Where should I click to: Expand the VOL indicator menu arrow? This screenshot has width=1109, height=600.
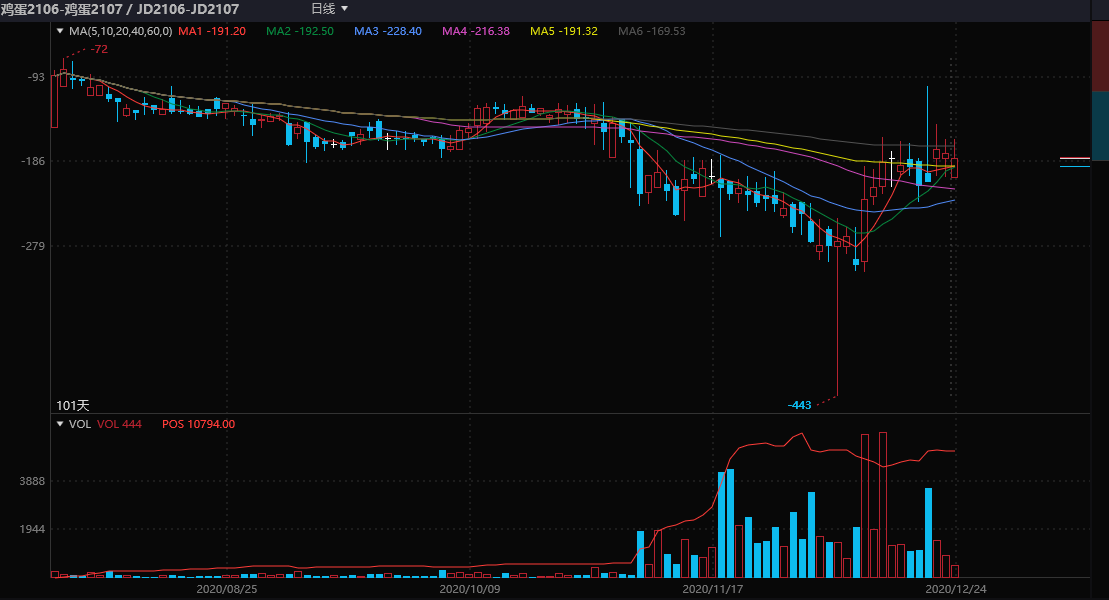(x=60, y=424)
